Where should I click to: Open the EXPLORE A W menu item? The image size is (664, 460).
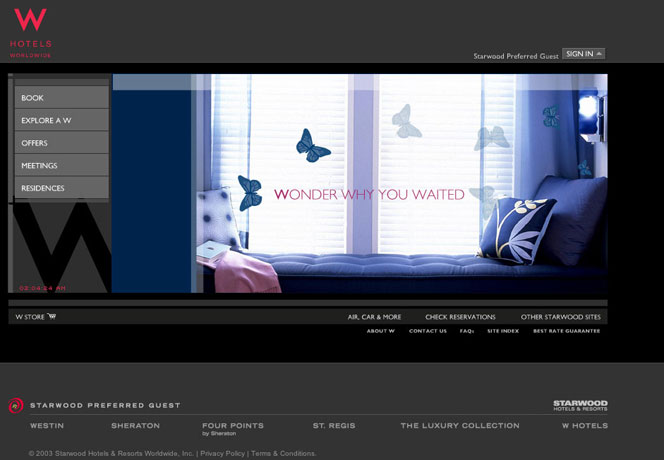[62, 120]
